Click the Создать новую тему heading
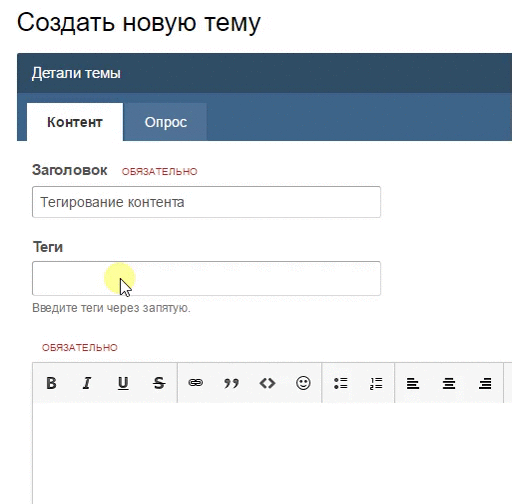 pyautogui.click(x=139, y=23)
